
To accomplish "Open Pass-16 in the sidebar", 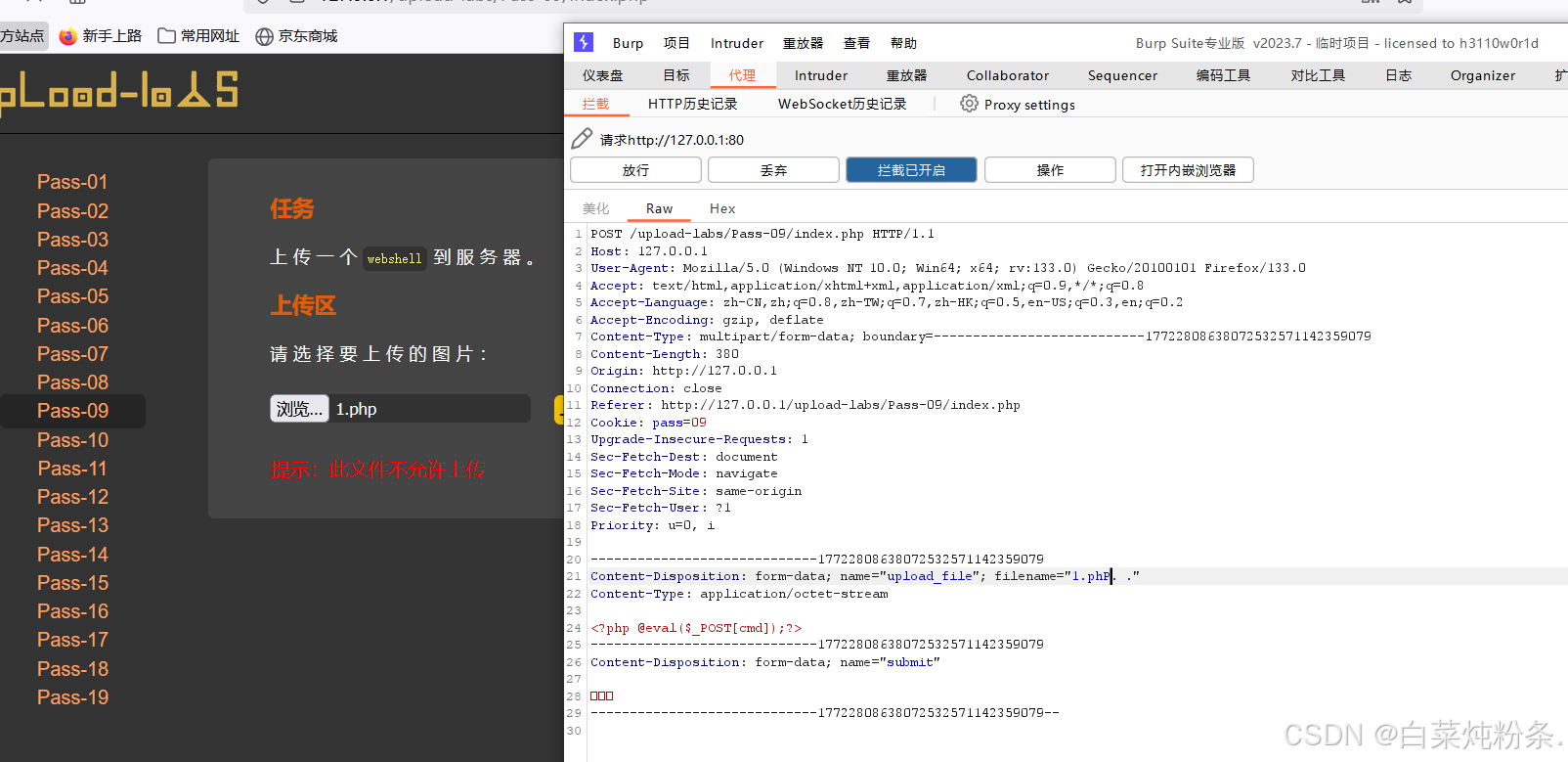I will click(72, 611).
